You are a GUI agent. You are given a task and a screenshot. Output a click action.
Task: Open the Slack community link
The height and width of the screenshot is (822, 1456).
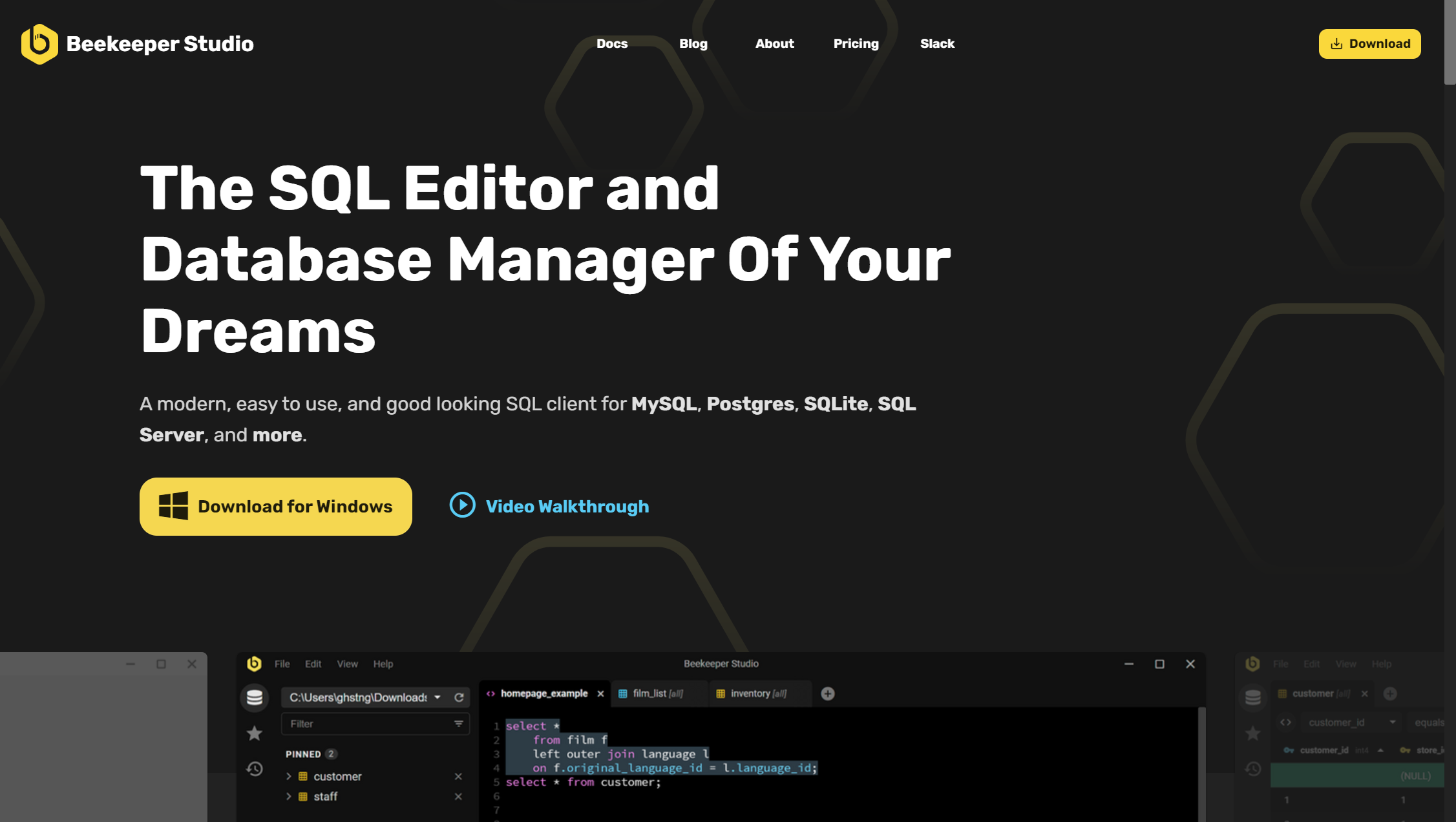coord(937,43)
